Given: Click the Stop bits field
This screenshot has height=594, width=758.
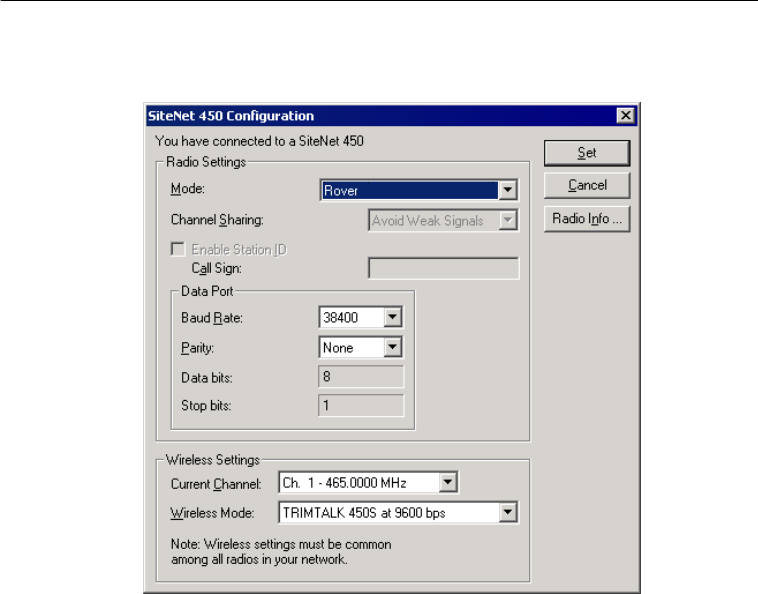Looking at the screenshot, I should 361,405.
